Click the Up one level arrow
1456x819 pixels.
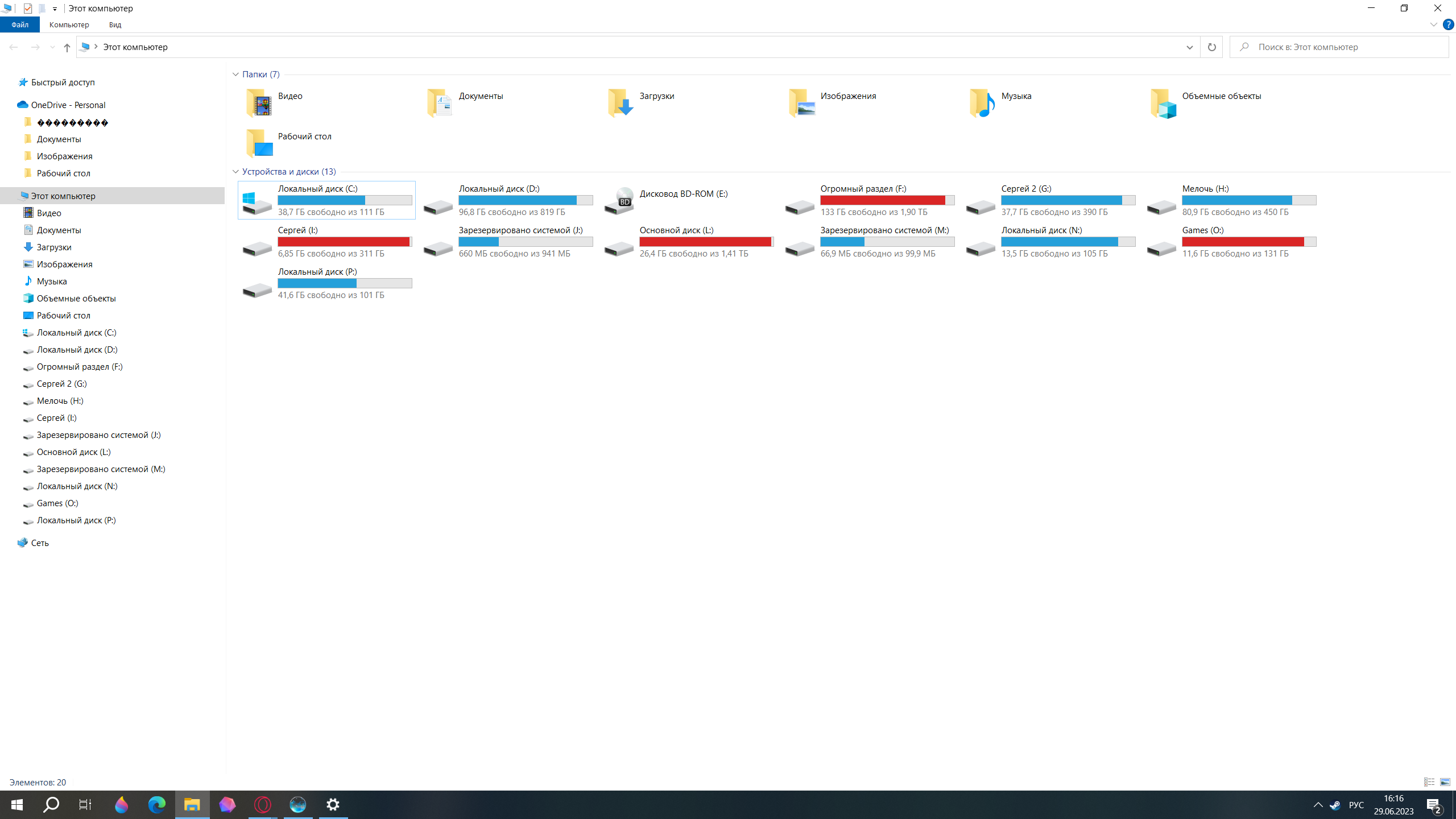pos(67,47)
